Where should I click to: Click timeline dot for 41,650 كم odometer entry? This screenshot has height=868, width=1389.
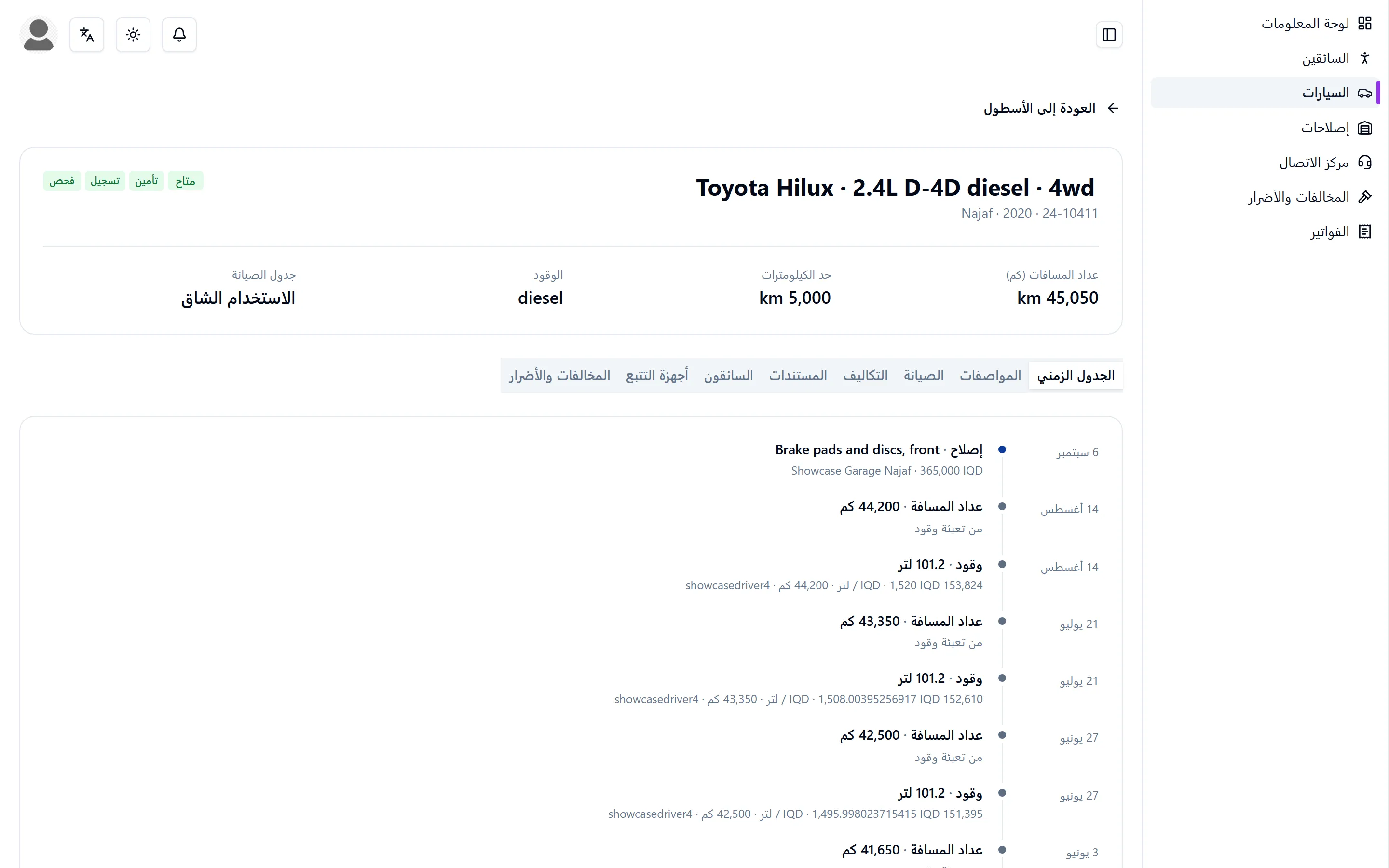(x=1002, y=850)
